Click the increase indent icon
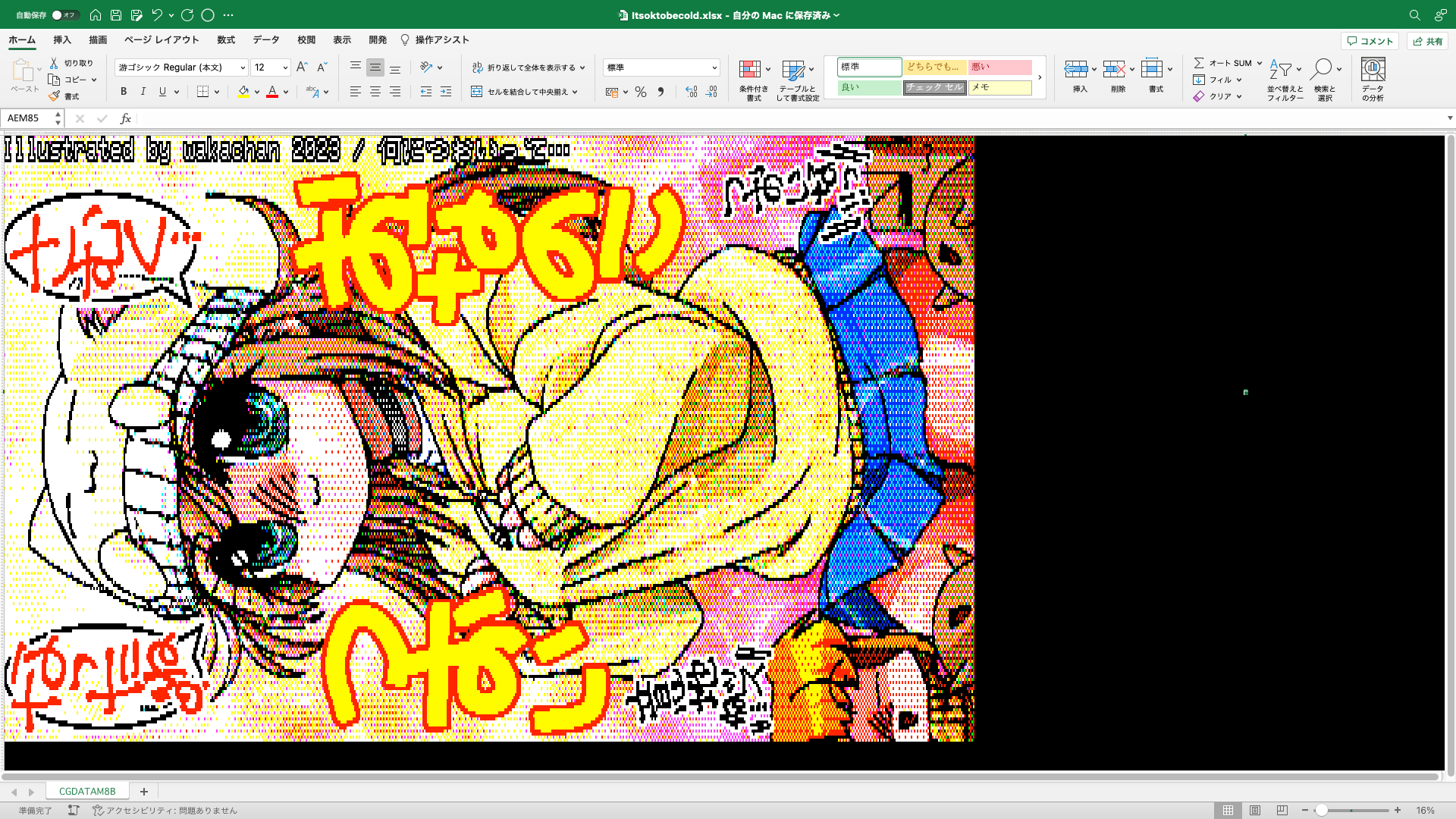1456x819 pixels. (446, 92)
